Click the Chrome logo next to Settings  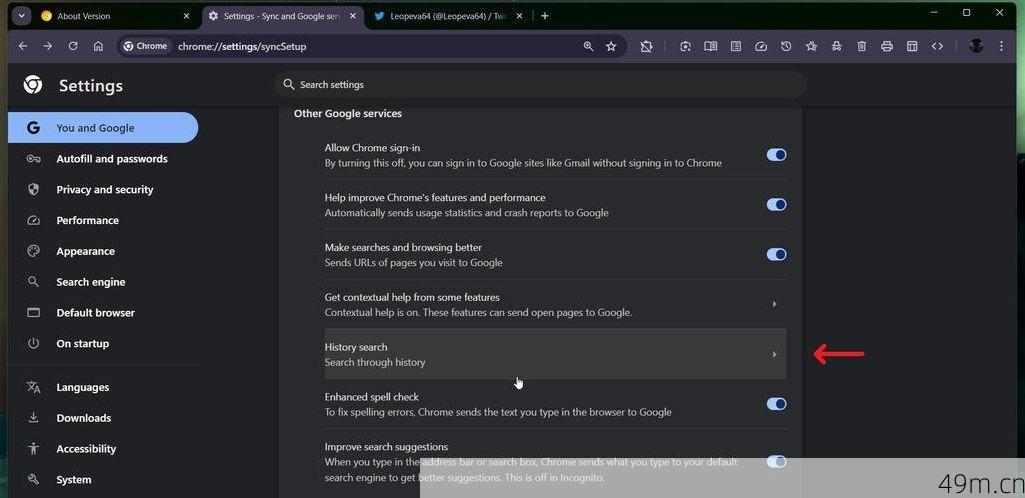(33, 85)
